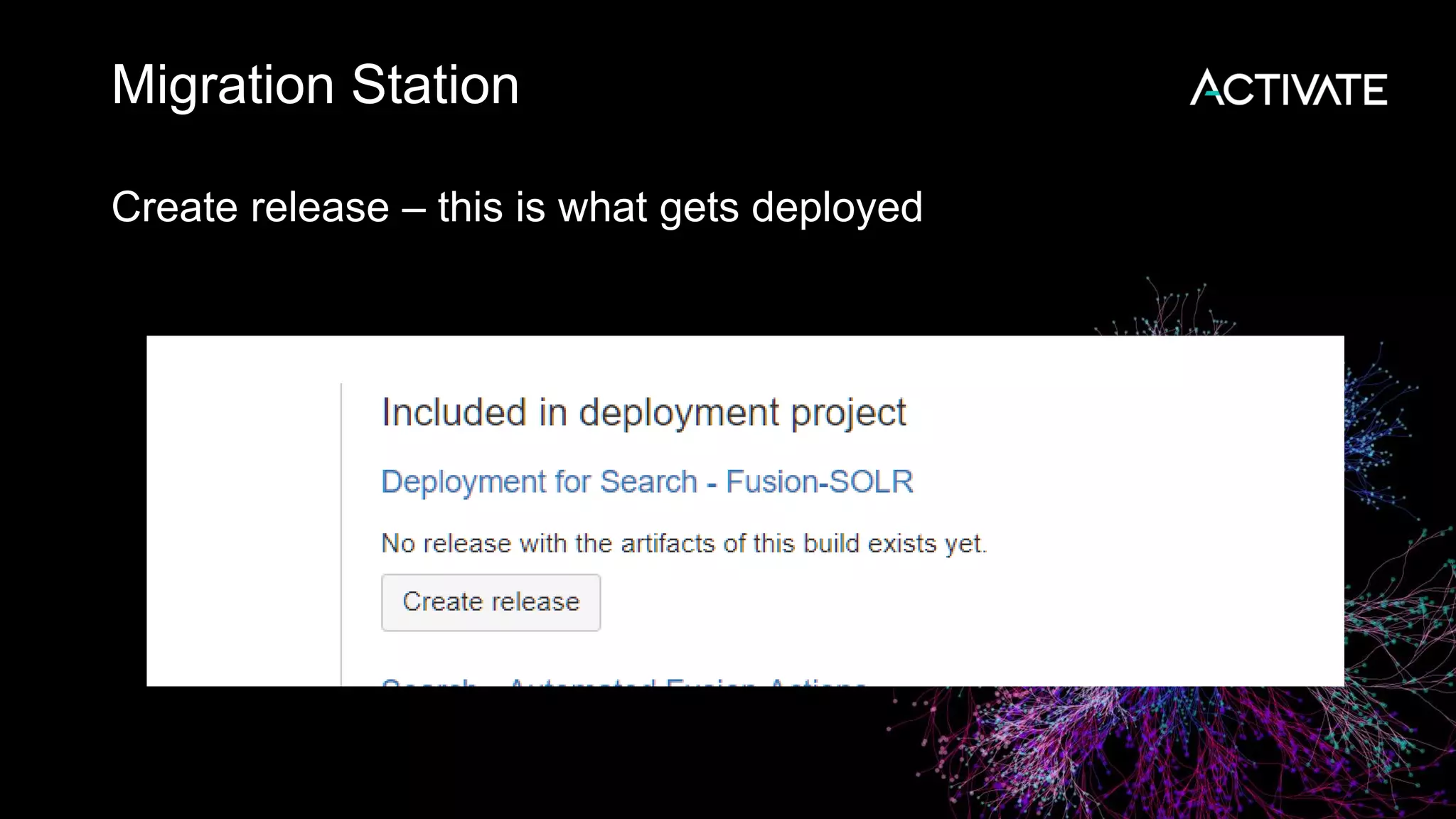Click 'No release with the artifacts' message
Screen dimensions: 1456x819
(684, 544)
